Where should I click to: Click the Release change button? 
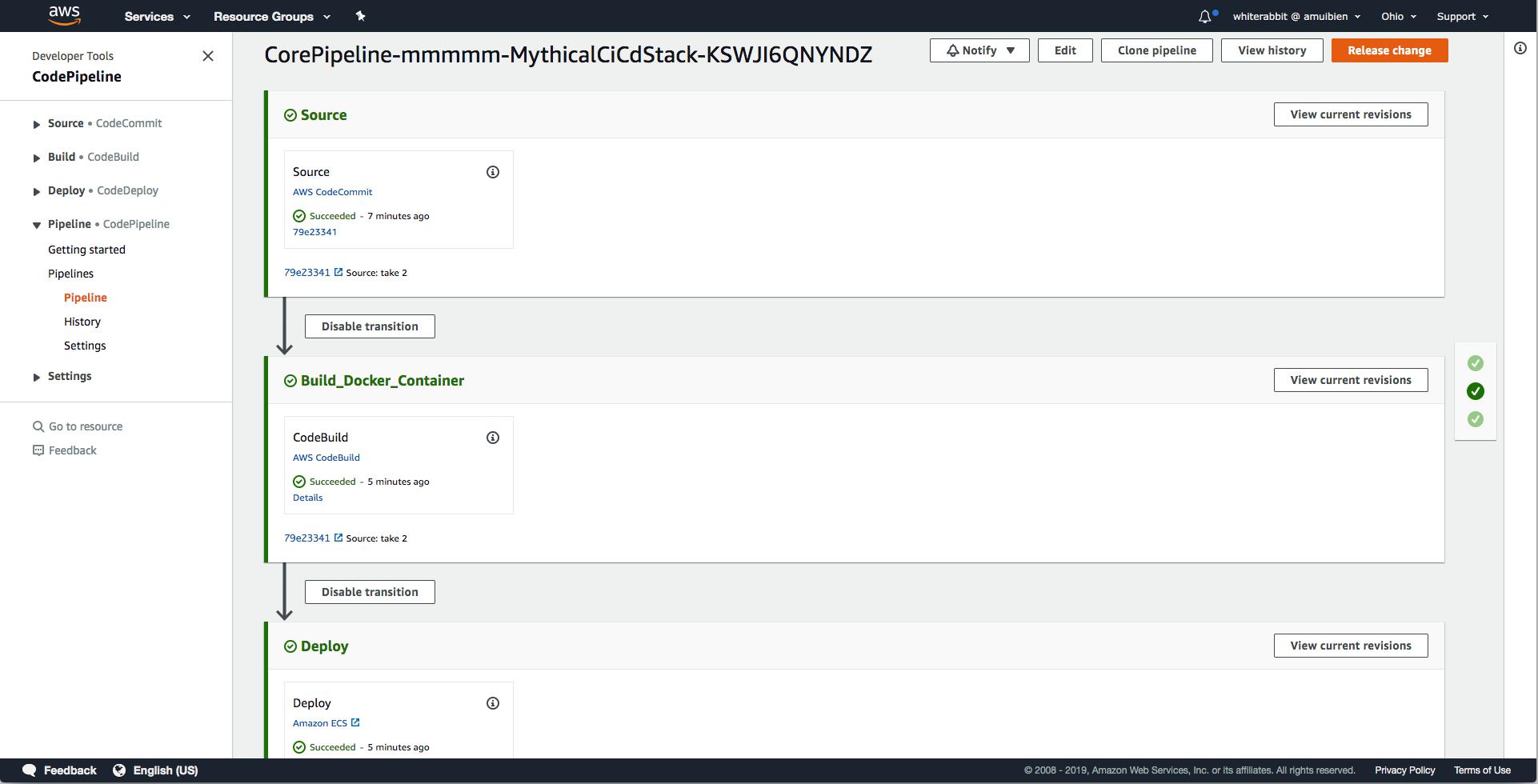(1389, 50)
